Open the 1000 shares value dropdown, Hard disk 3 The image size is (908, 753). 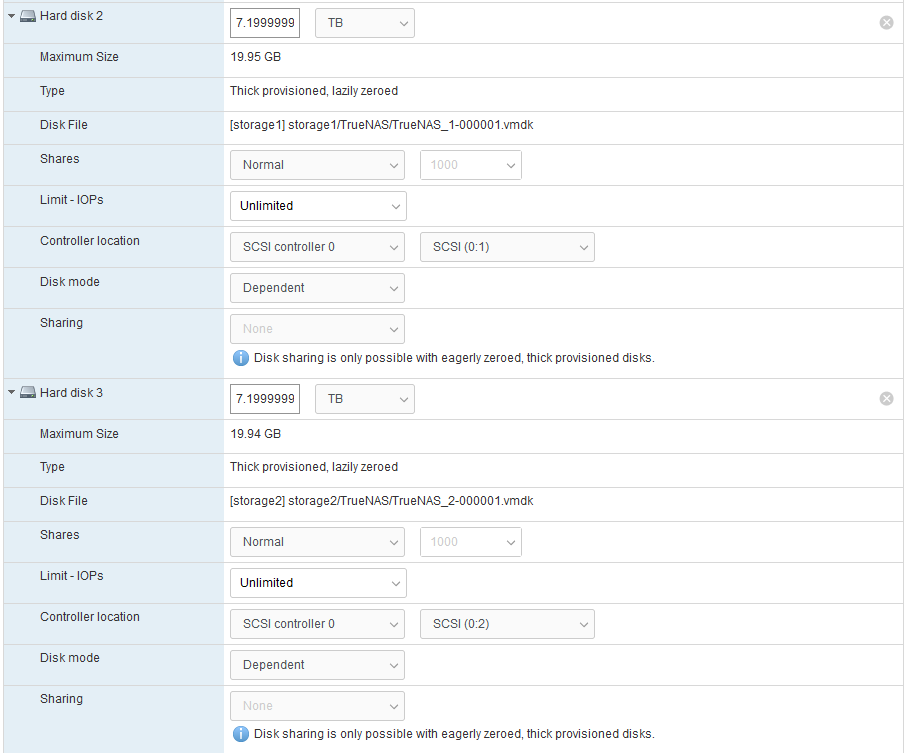pos(471,542)
